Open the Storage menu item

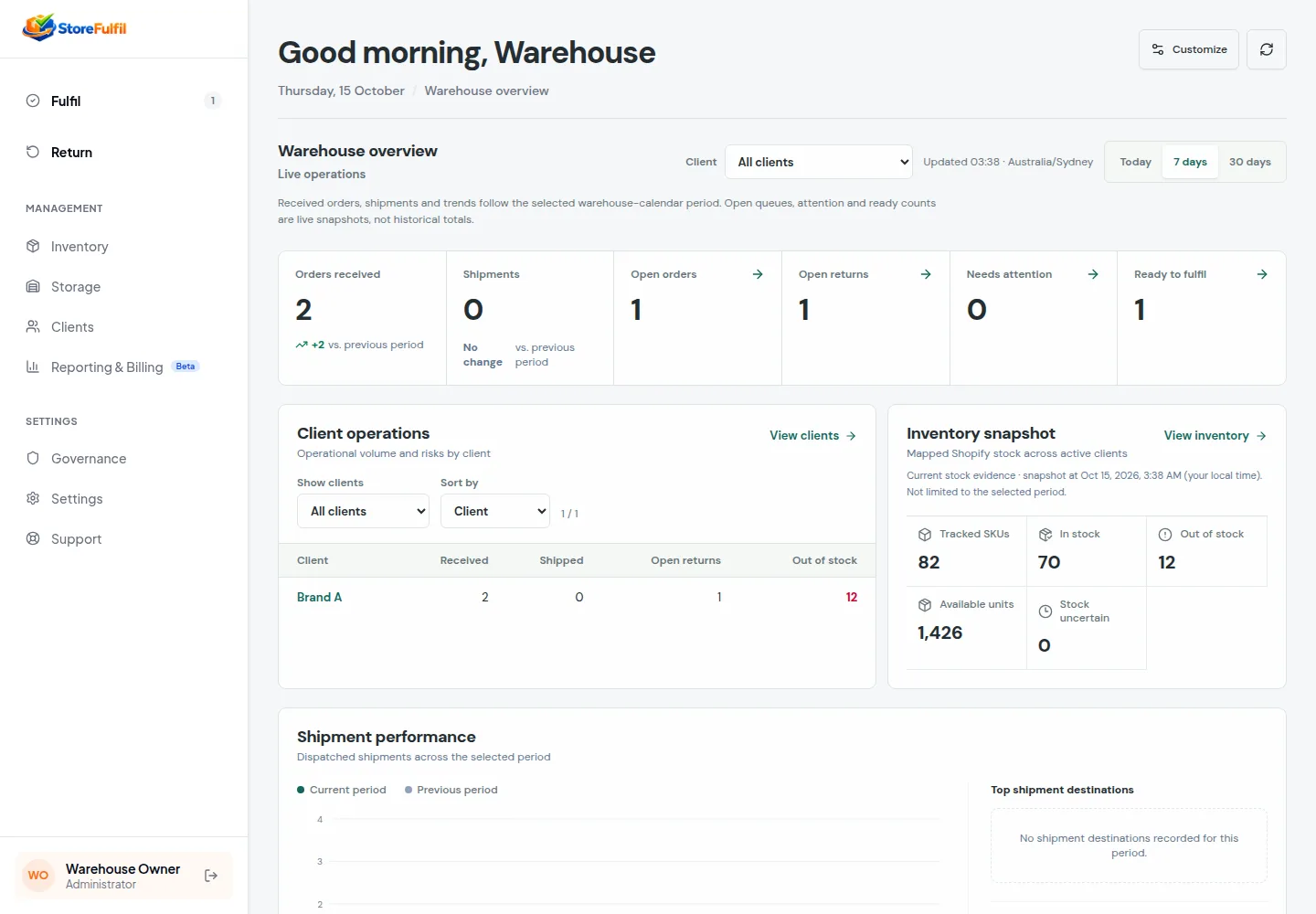[x=124, y=286]
